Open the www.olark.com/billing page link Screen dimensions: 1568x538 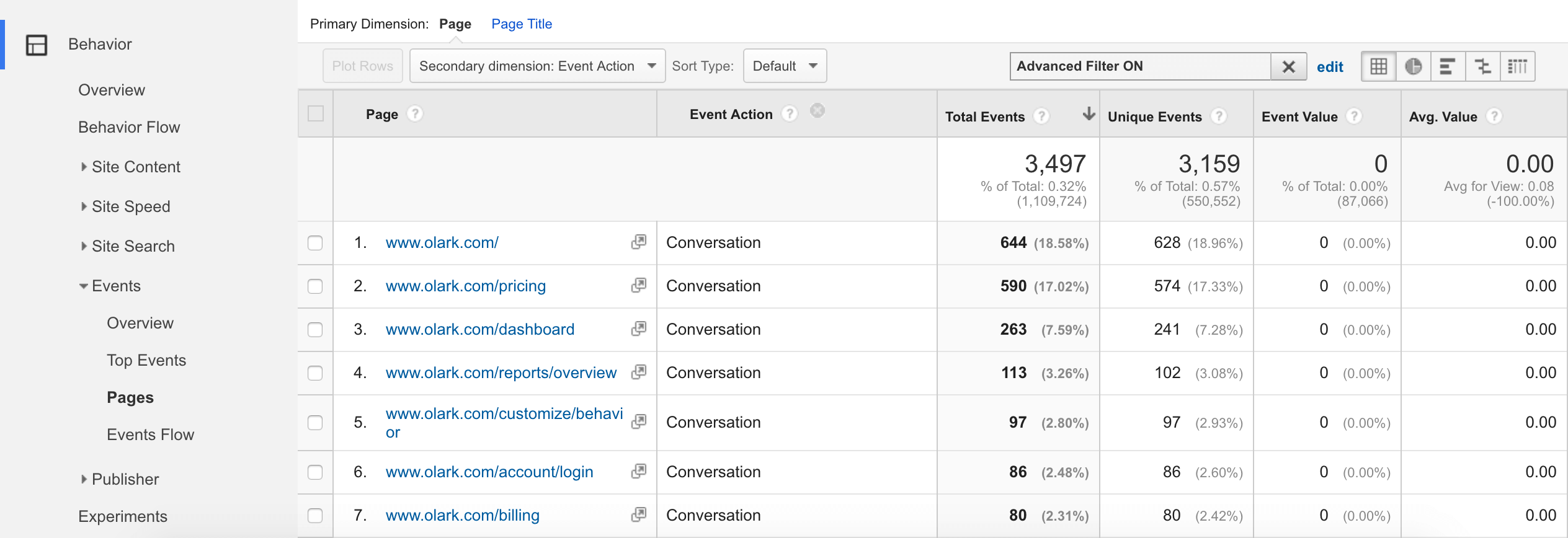(462, 516)
